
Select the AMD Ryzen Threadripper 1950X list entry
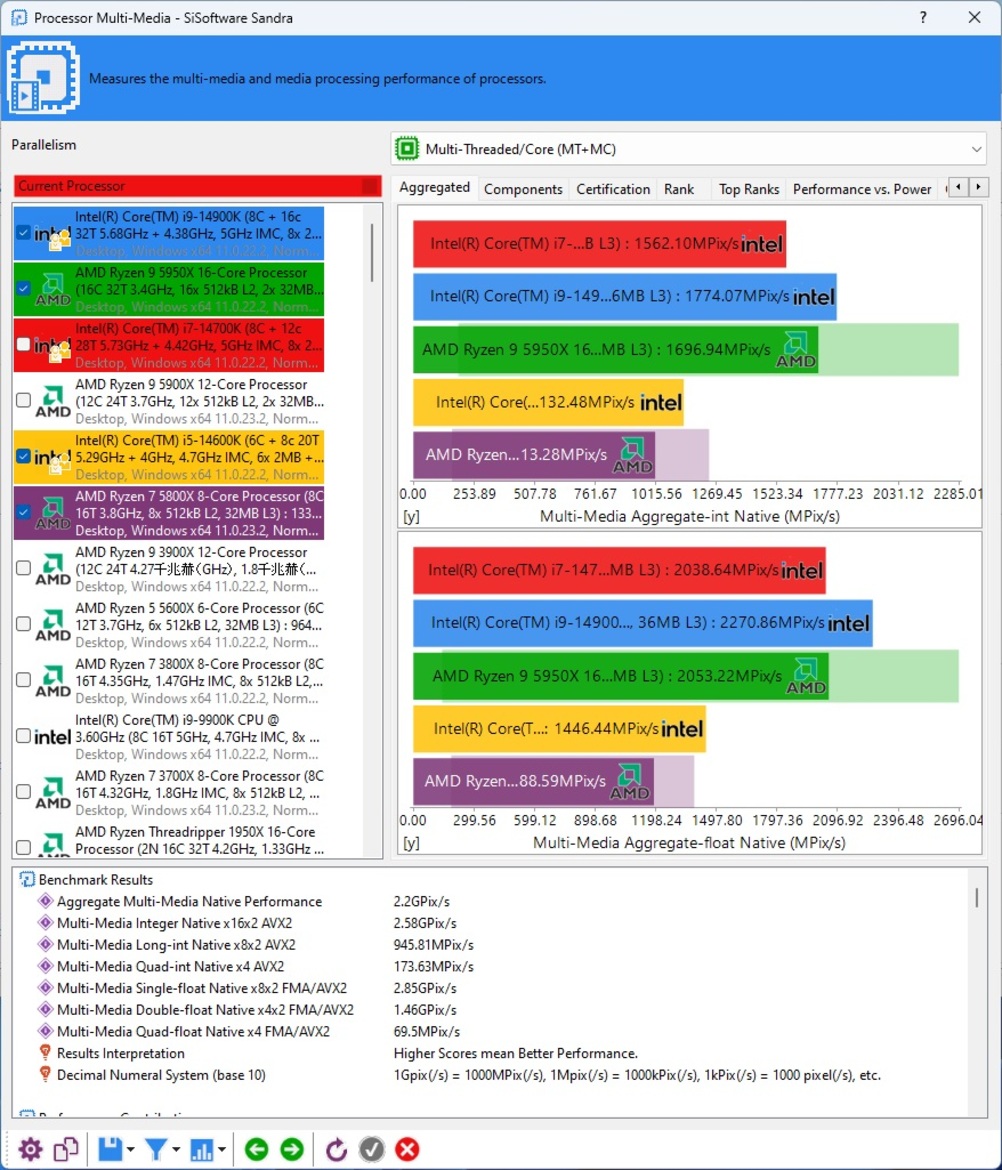point(169,840)
